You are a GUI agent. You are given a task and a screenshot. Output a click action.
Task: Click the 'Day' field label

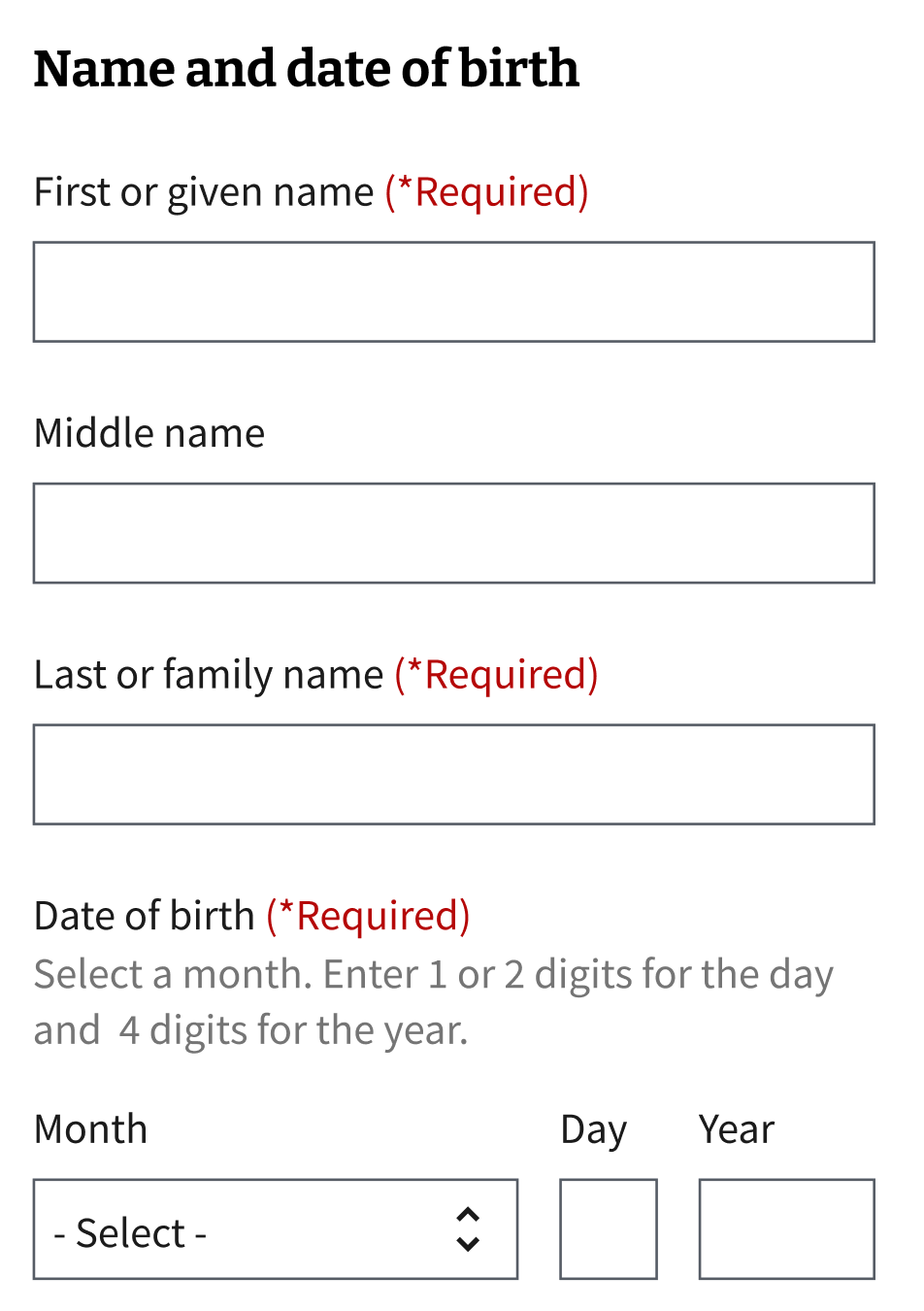pyautogui.click(x=593, y=1127)
